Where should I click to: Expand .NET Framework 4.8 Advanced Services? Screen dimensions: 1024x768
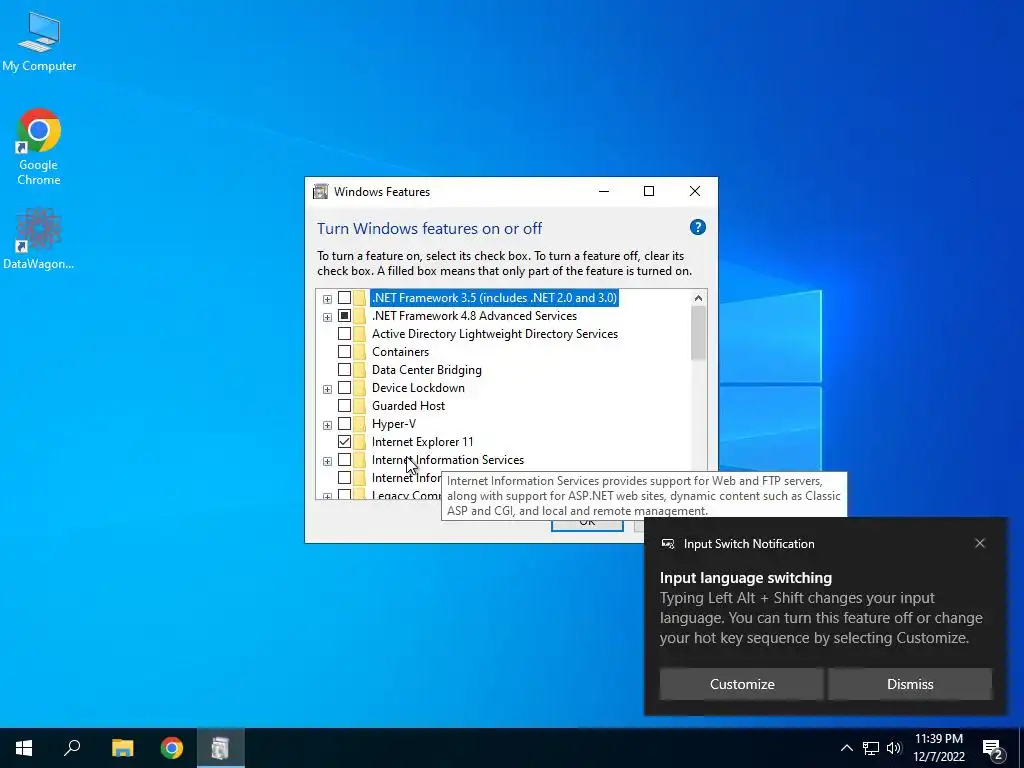(327, 317)
